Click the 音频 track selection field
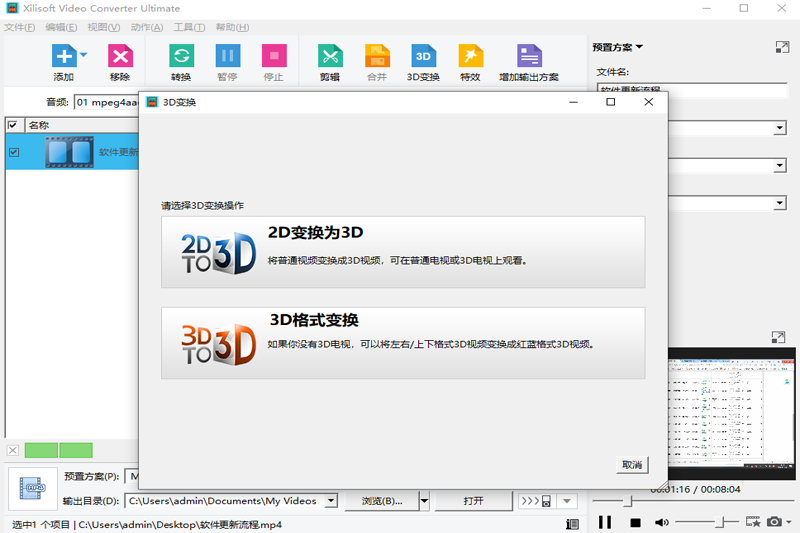Image resolution: width=800 pixels, height=533 pixels. coord(107,102)
